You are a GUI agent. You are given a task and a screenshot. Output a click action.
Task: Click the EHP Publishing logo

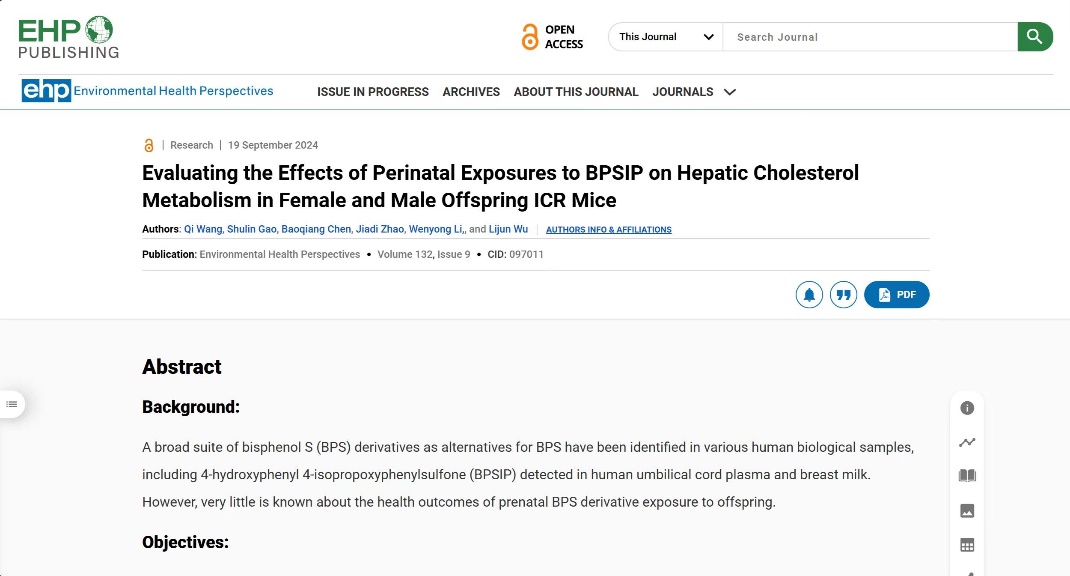coord(68,37)
